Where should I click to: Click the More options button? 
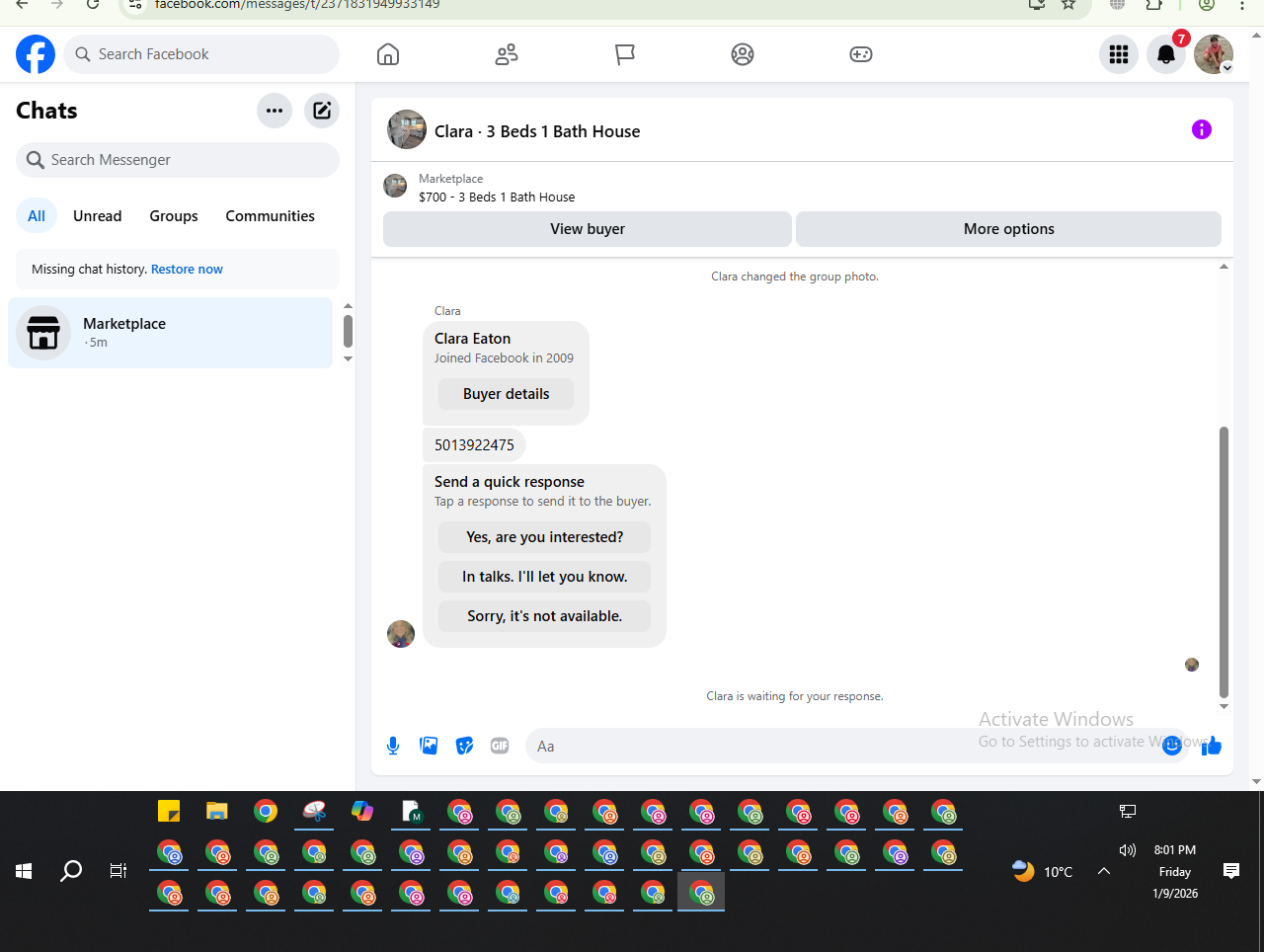coord(1008,229)
